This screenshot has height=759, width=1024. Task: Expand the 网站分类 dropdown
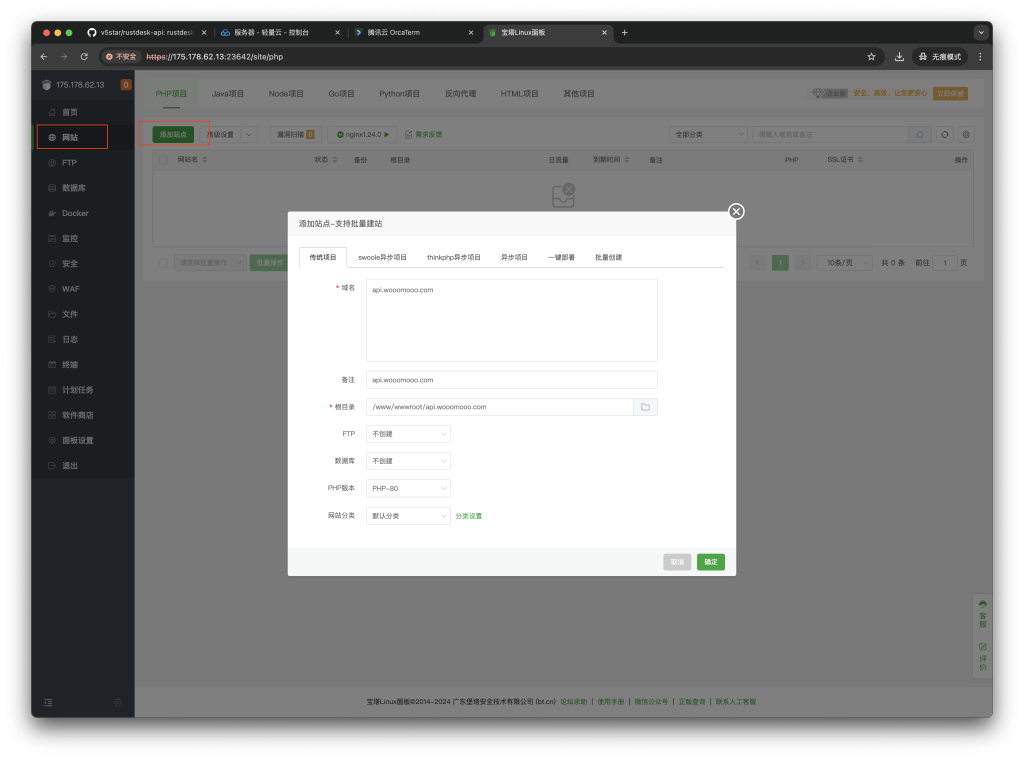tap(408, 516)
